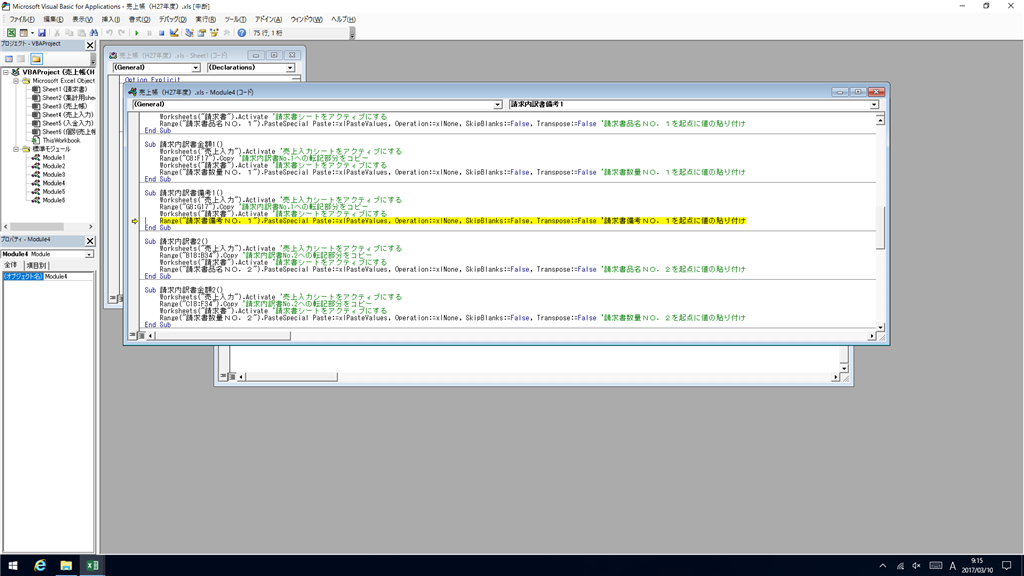This screenshot has height=576, width=1024.
Task: Open the 編集 (Edit) menu
Action: click(53, 20)
